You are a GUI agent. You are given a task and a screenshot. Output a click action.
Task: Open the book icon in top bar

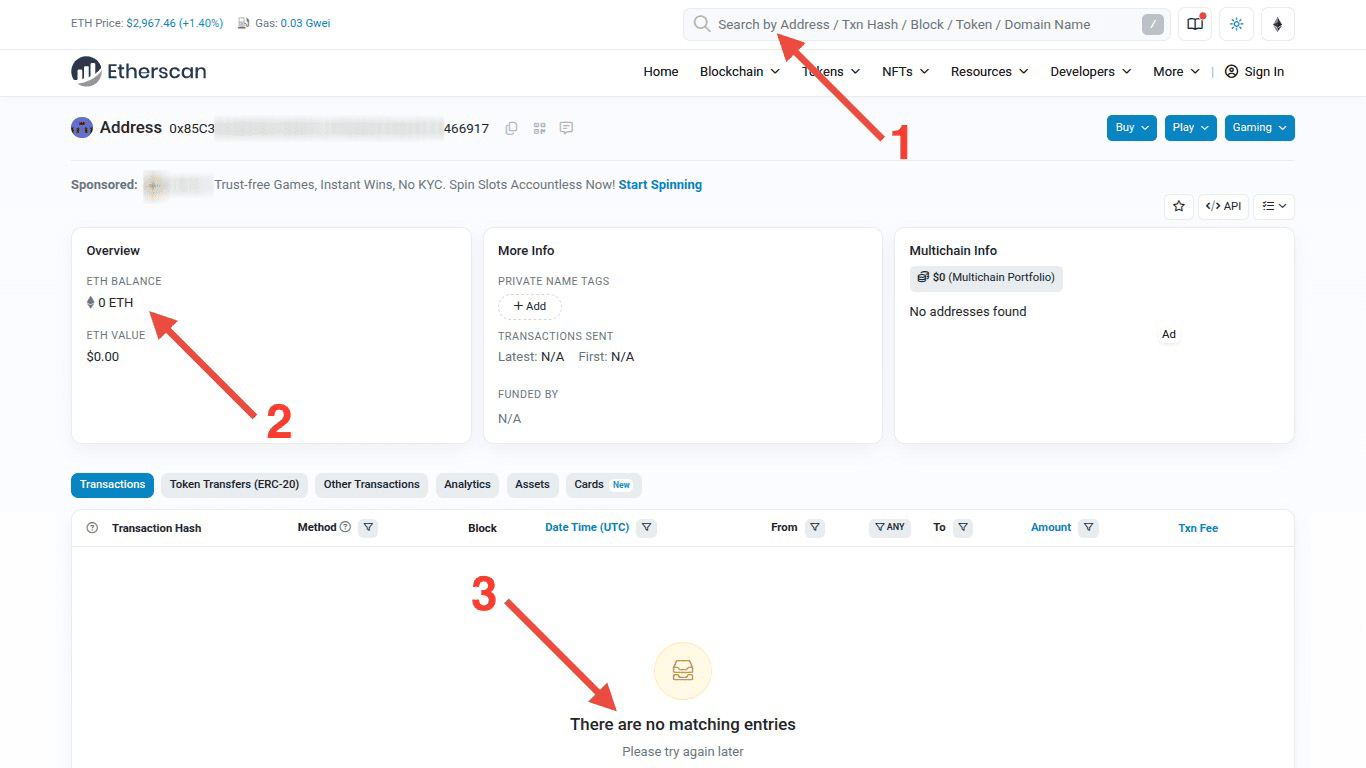point(1195,25)
